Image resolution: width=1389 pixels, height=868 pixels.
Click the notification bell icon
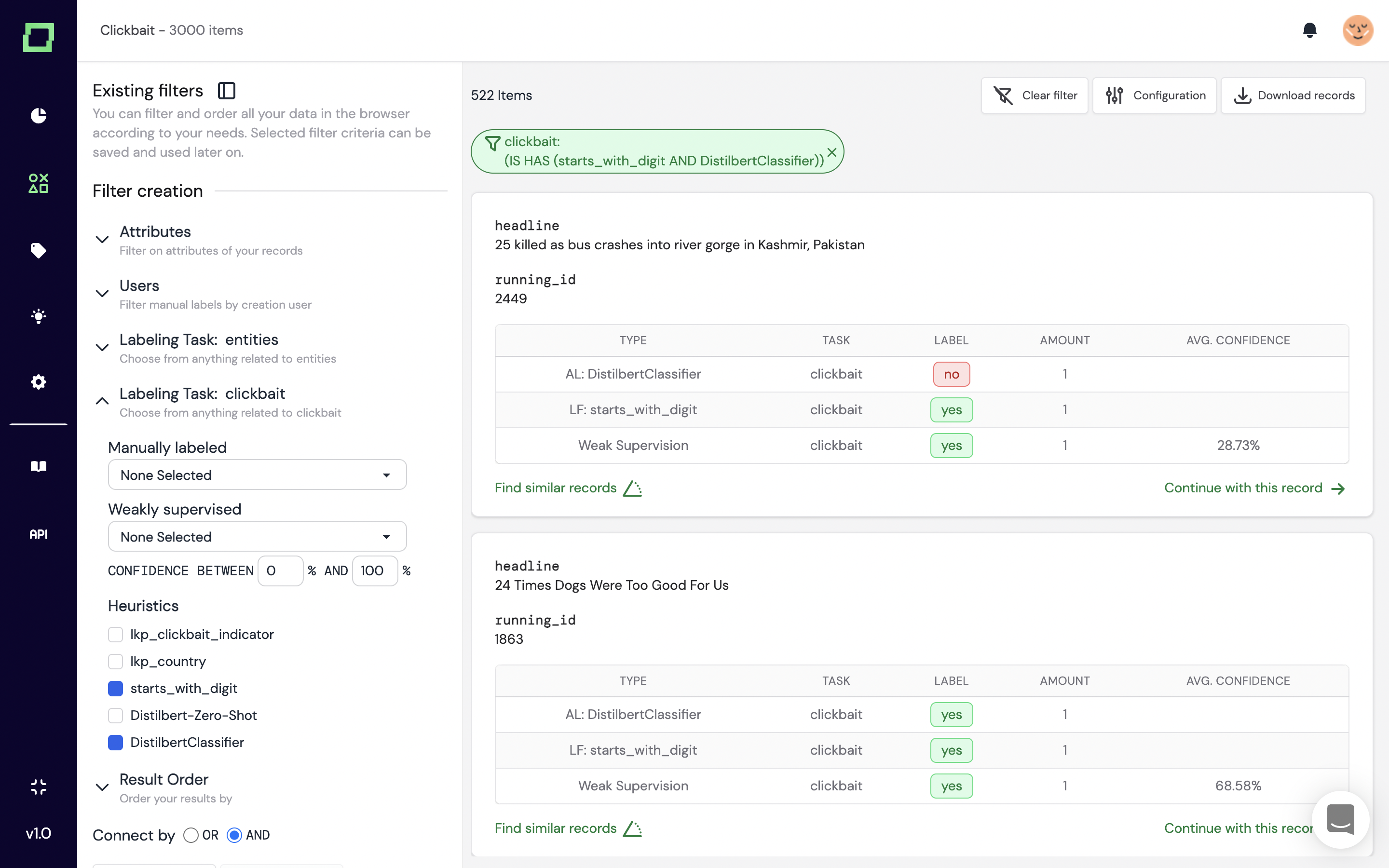click(1309, 30)
